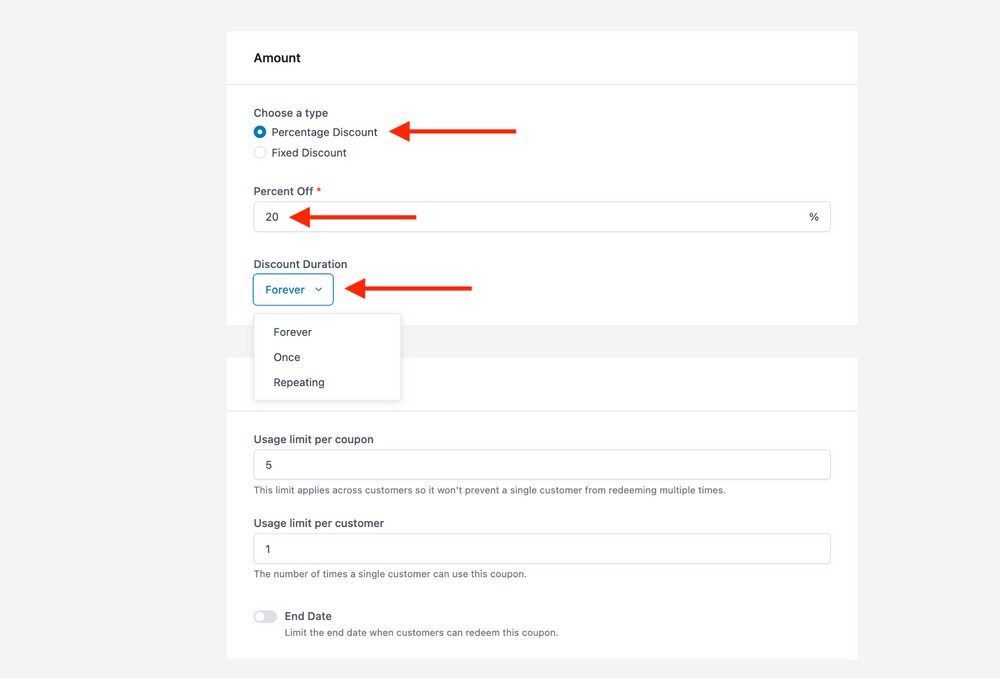Click the Fixed Discount label text
The width and height of the screenshot is (1000, 678).
tap(309, 153)
